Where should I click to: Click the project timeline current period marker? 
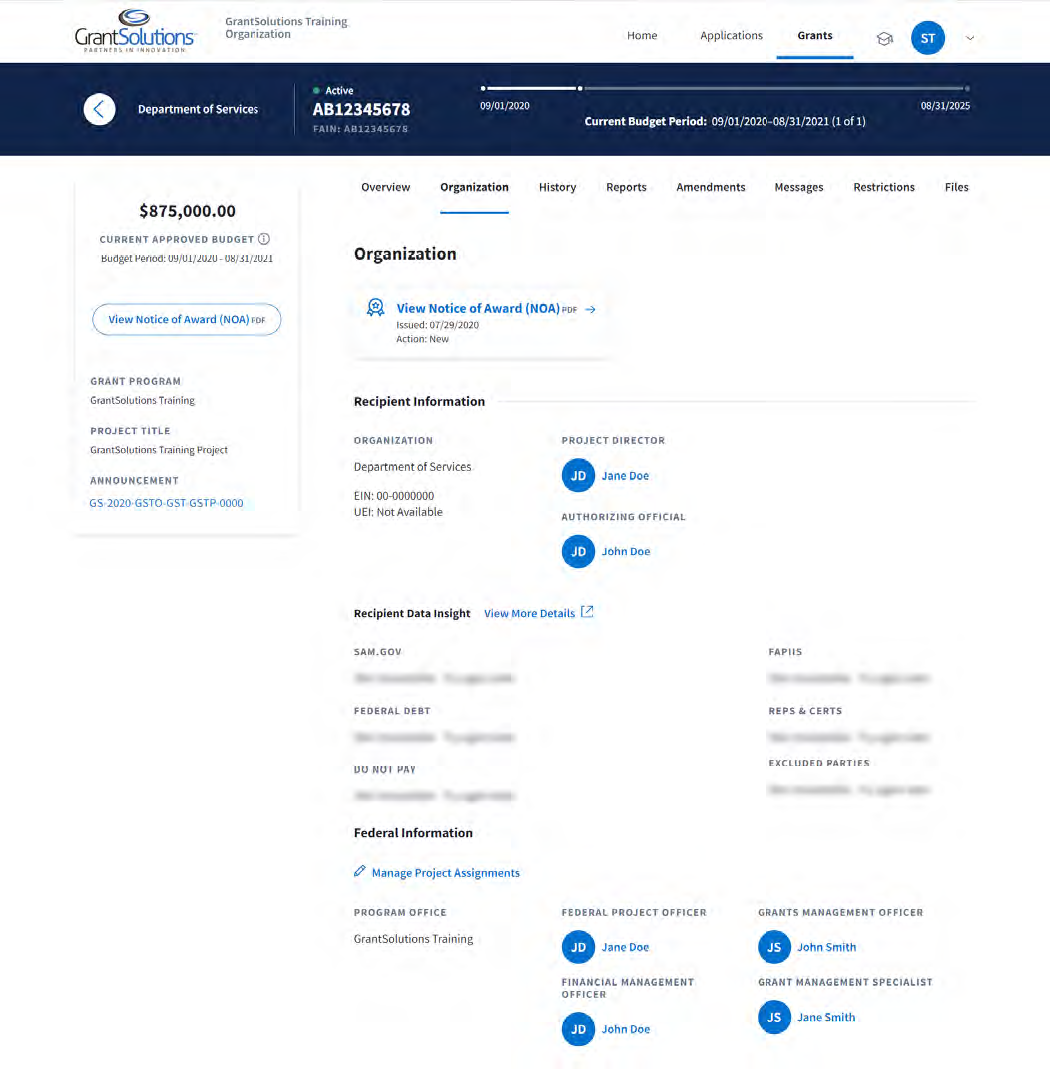(580, 88)
